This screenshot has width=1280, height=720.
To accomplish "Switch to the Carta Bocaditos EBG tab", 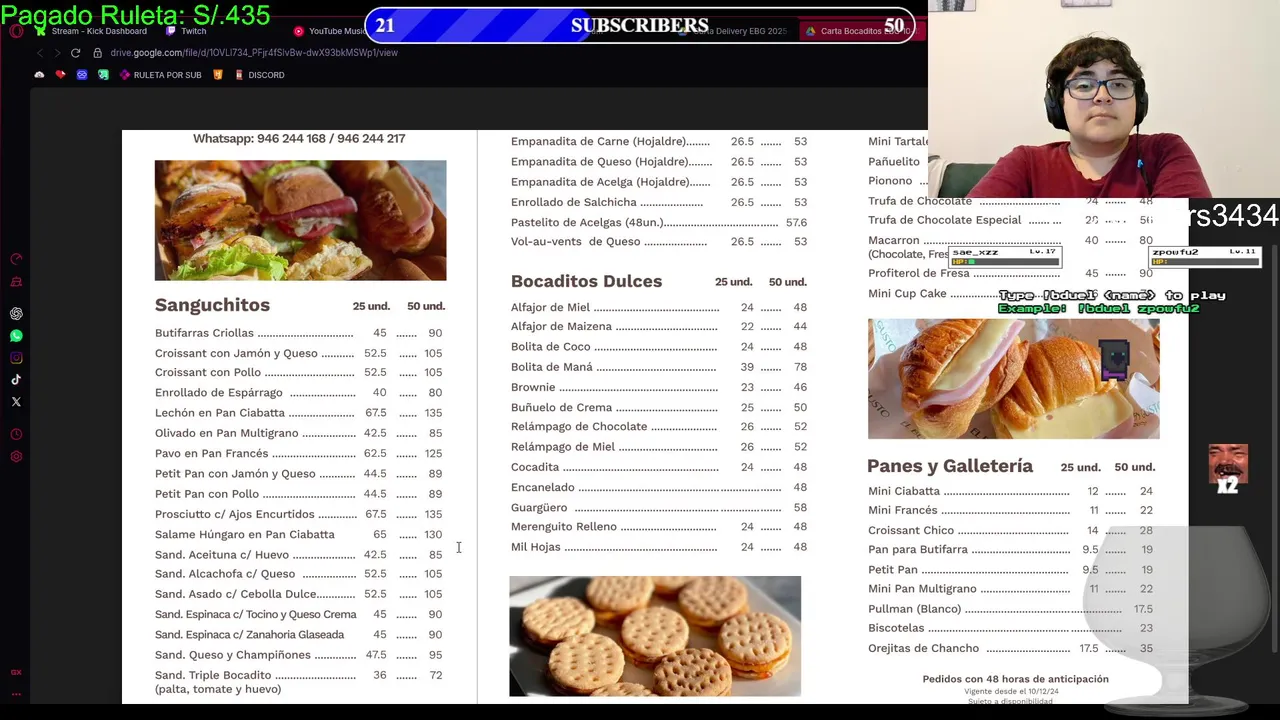I will [860, 31].
